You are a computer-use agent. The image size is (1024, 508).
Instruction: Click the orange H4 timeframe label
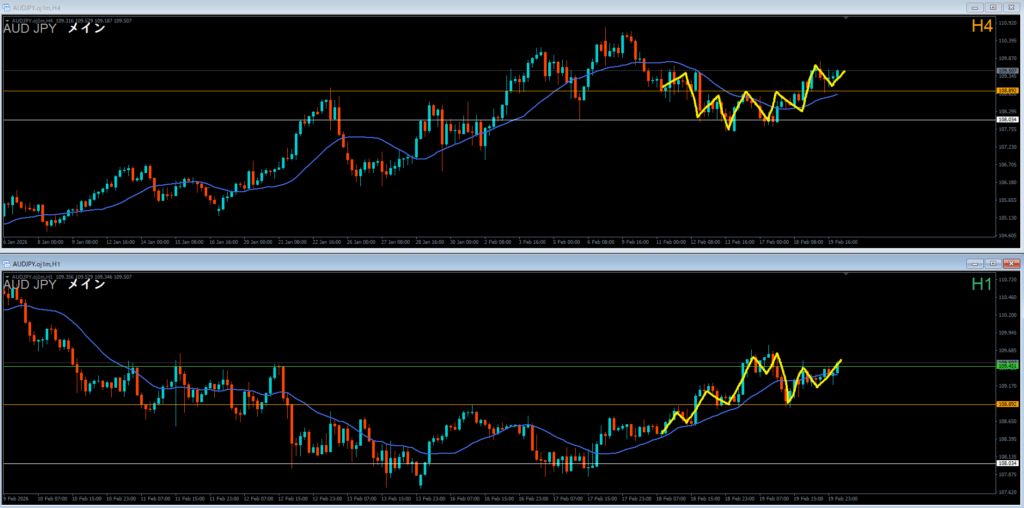pos(981,27)
